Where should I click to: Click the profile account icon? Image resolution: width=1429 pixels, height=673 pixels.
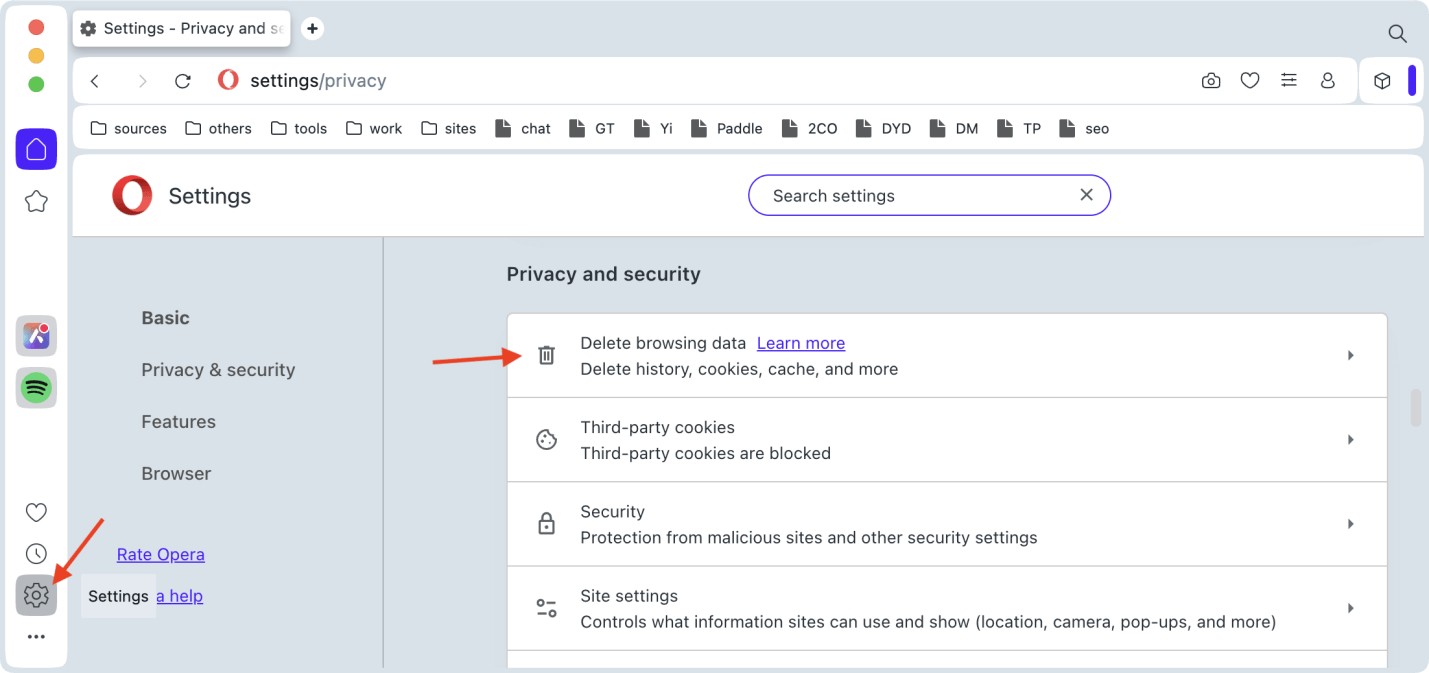pyautogui.click(x=1328, y=81)
